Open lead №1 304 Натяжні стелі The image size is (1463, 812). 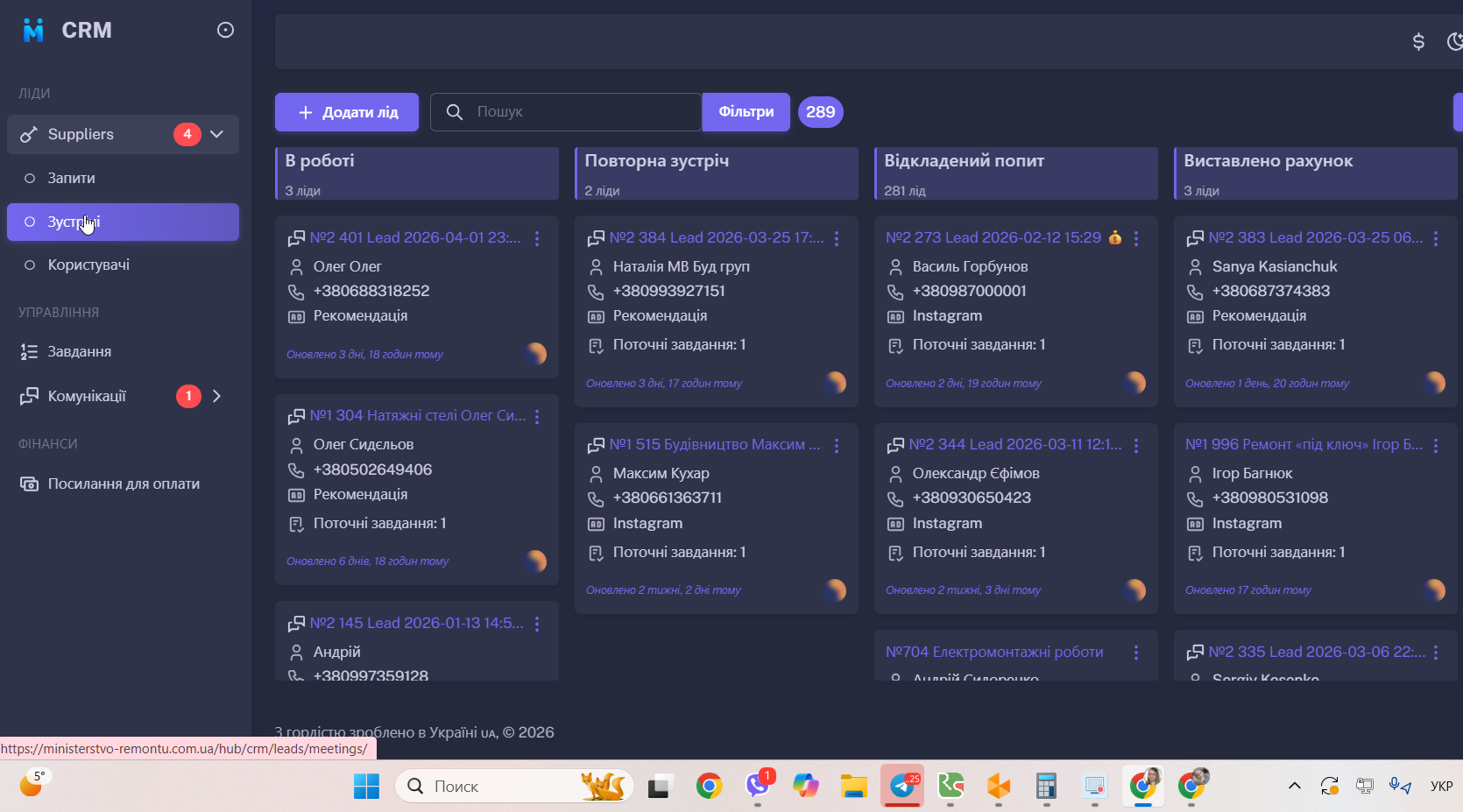click(418, 415)
